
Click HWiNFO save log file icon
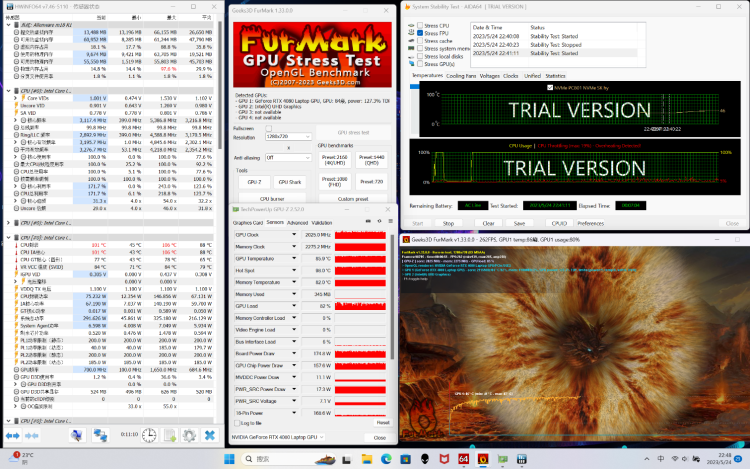(x=168, y=435)
